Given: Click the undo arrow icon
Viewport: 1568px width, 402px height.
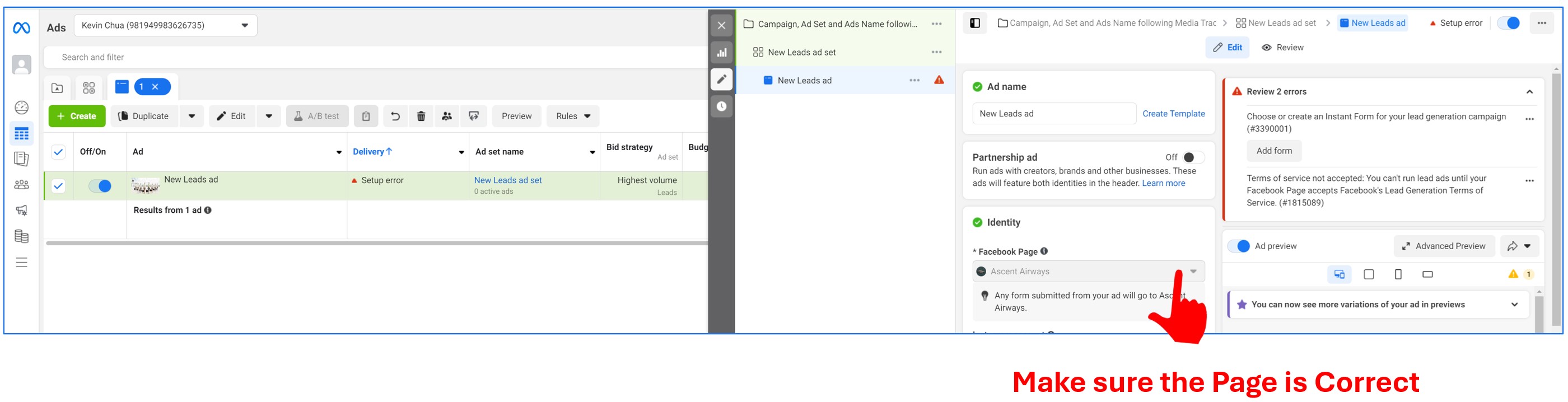Looking at the screenshot, I should [395, 116].
